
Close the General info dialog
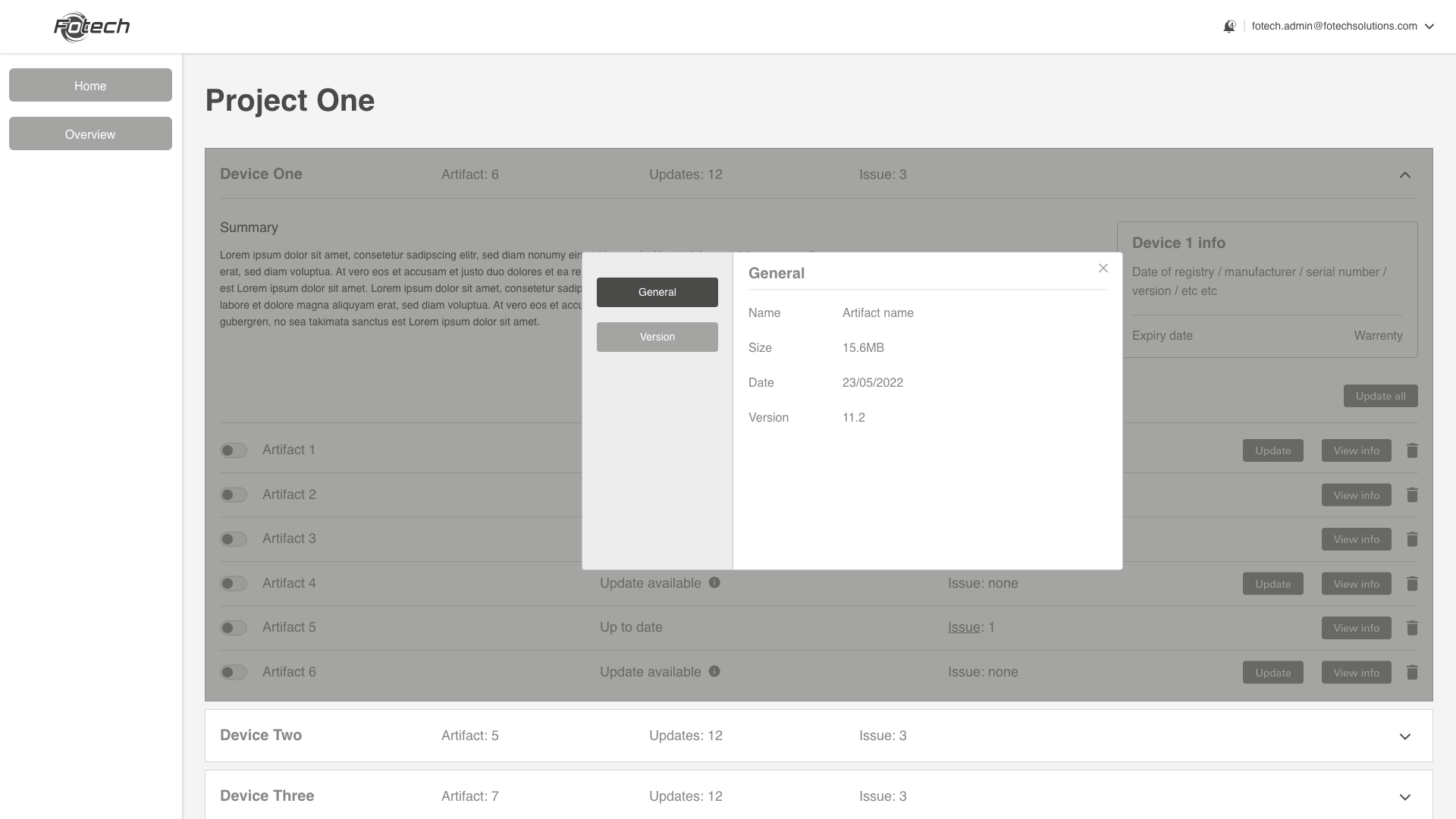(x=1103, y=268)
